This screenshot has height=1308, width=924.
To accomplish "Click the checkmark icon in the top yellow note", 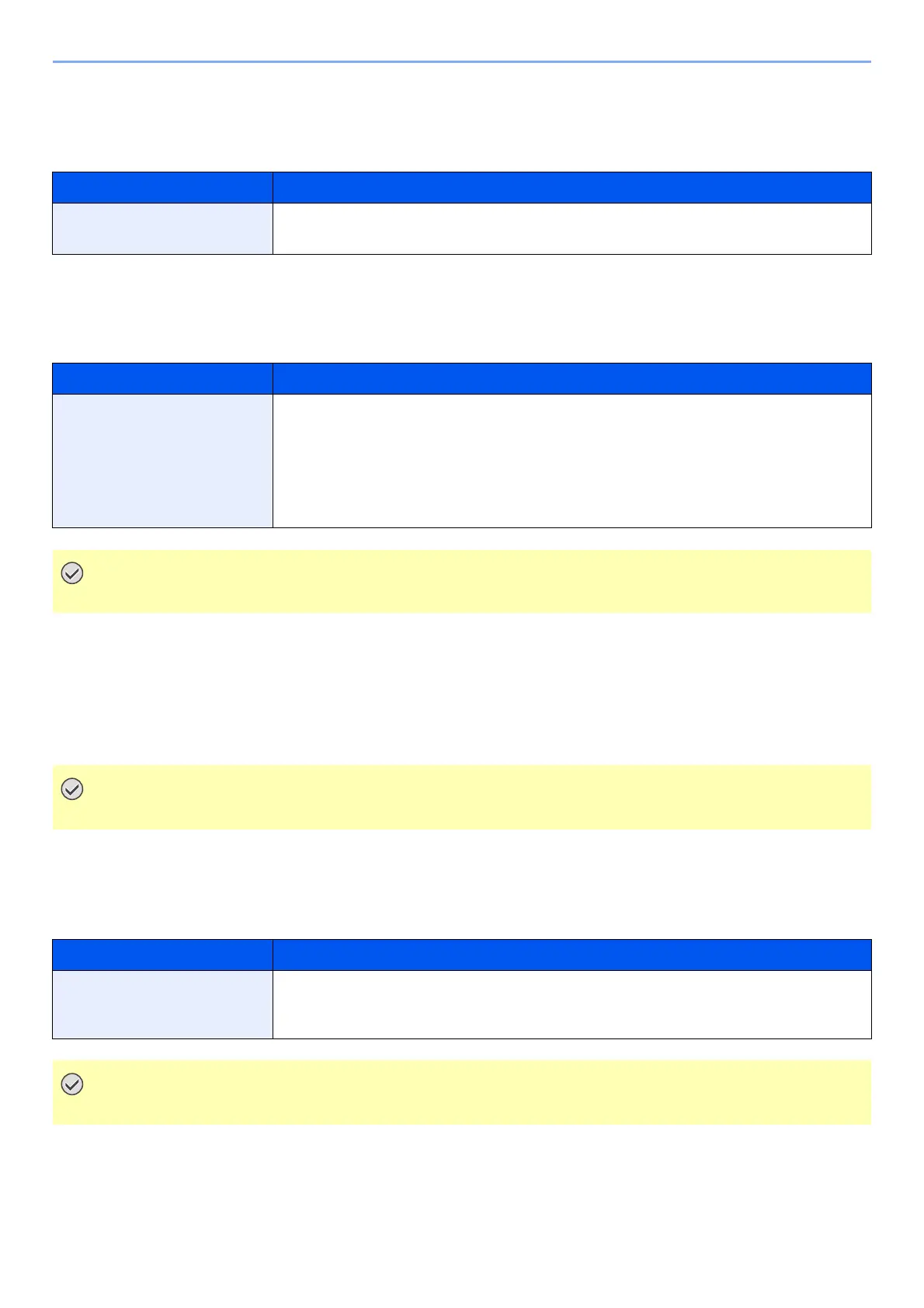I will (x=72, y=574).
